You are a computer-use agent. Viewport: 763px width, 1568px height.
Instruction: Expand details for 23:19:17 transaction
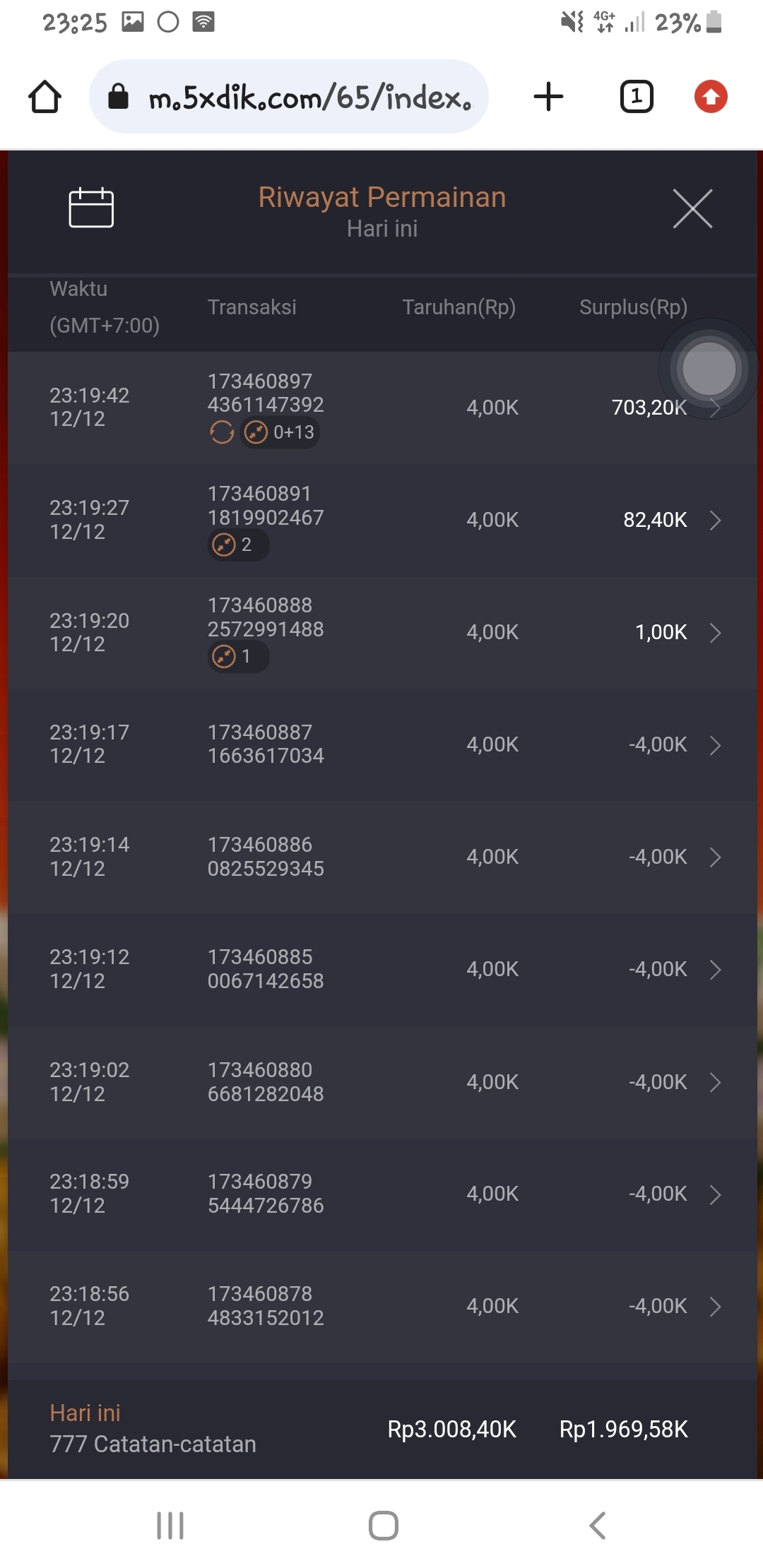[x=715, y=745]
